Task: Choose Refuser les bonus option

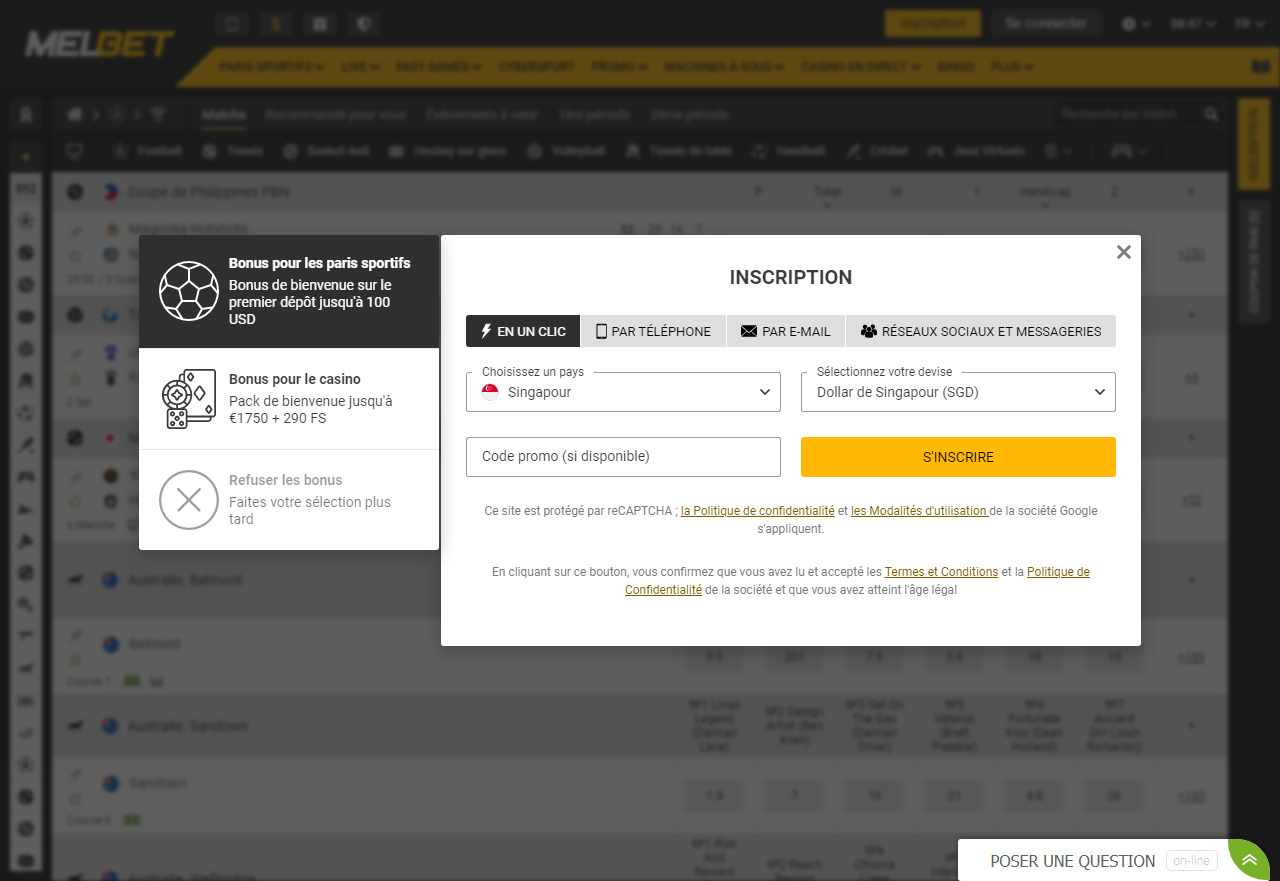Action: point(289,499)
